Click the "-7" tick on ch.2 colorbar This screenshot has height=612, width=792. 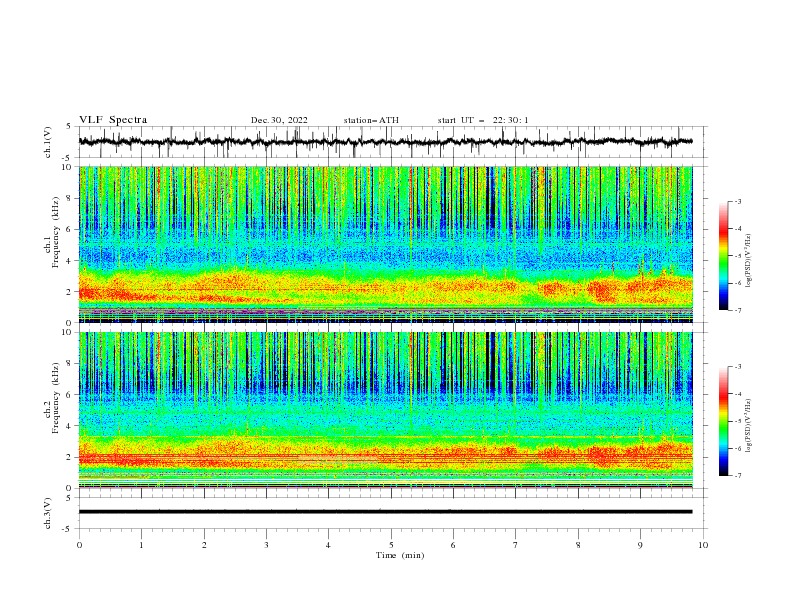point(738,476)
